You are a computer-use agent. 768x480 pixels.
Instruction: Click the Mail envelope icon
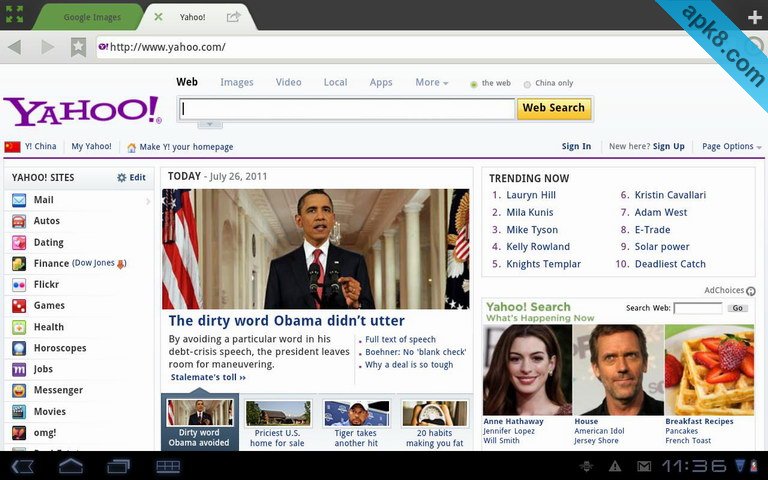(x=19, y=200)
